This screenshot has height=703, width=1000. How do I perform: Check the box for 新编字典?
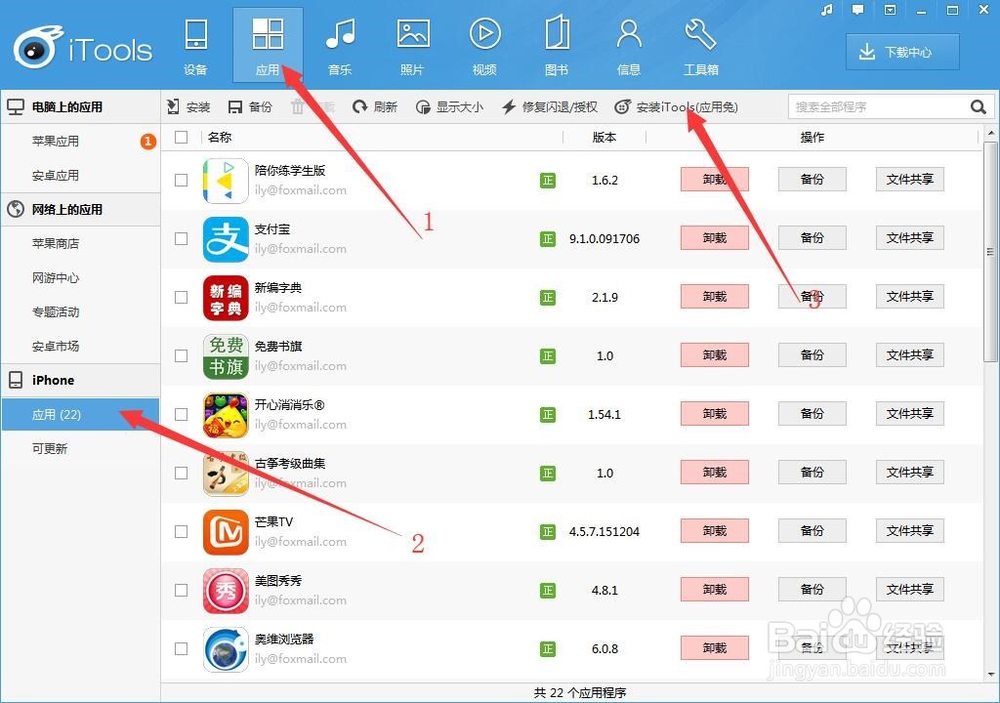click(x=181, y=297)
